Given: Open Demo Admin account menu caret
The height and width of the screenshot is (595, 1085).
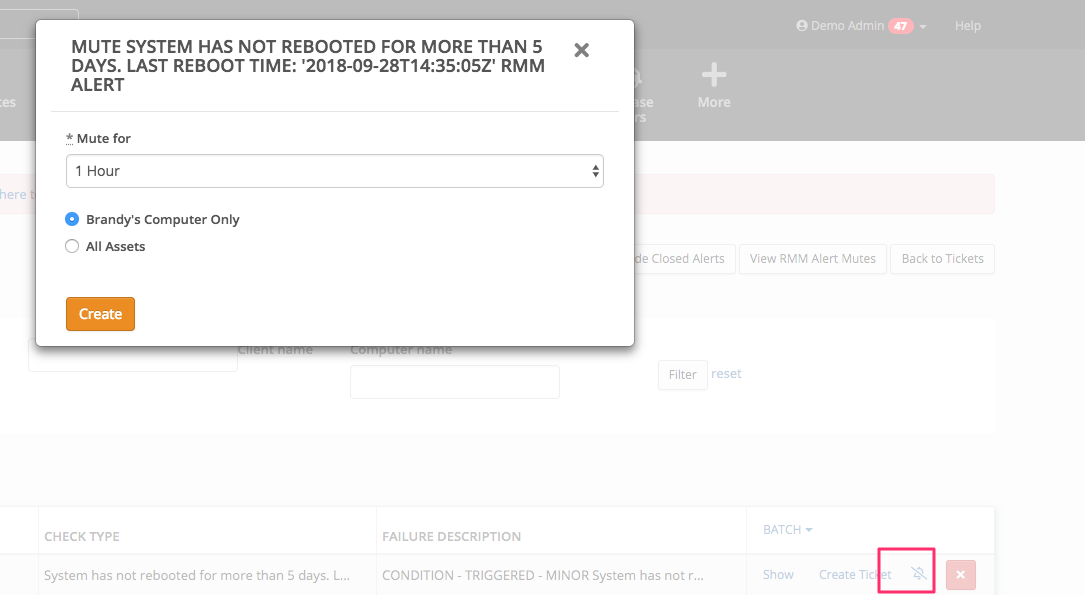Looking at the screenshot, I should click(x=923, y=27).
